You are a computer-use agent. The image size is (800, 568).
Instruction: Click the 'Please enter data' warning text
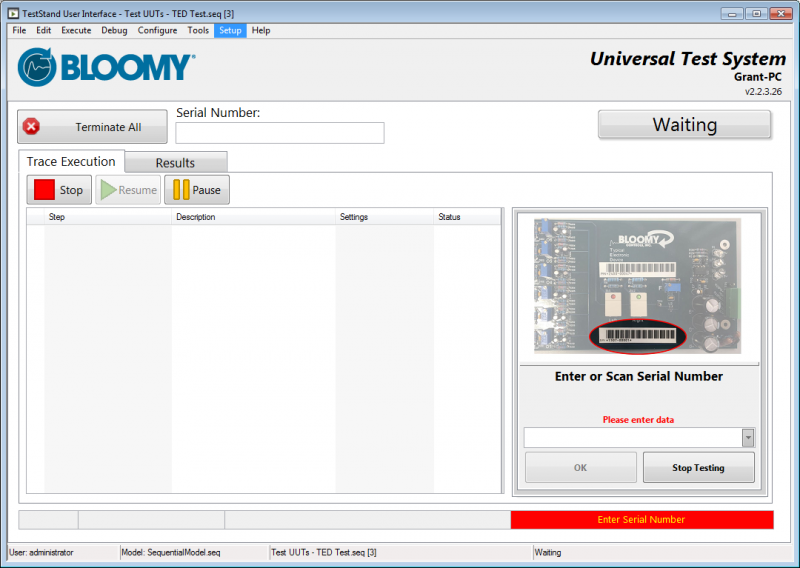638,419
